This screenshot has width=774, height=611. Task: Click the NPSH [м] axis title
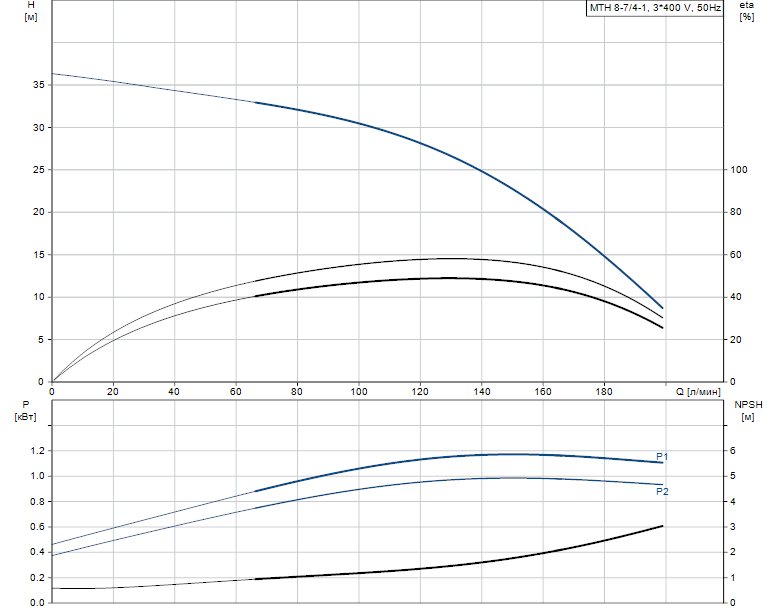tap(748, 411)
